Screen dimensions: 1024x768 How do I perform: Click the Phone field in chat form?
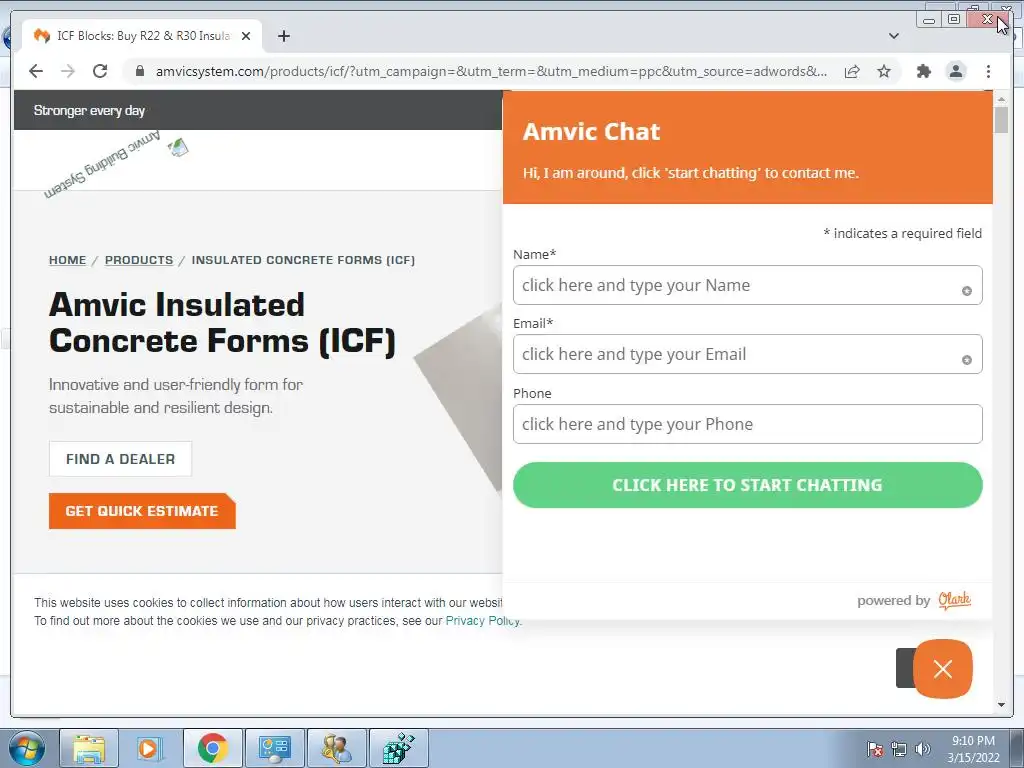(x=748, y=424)
